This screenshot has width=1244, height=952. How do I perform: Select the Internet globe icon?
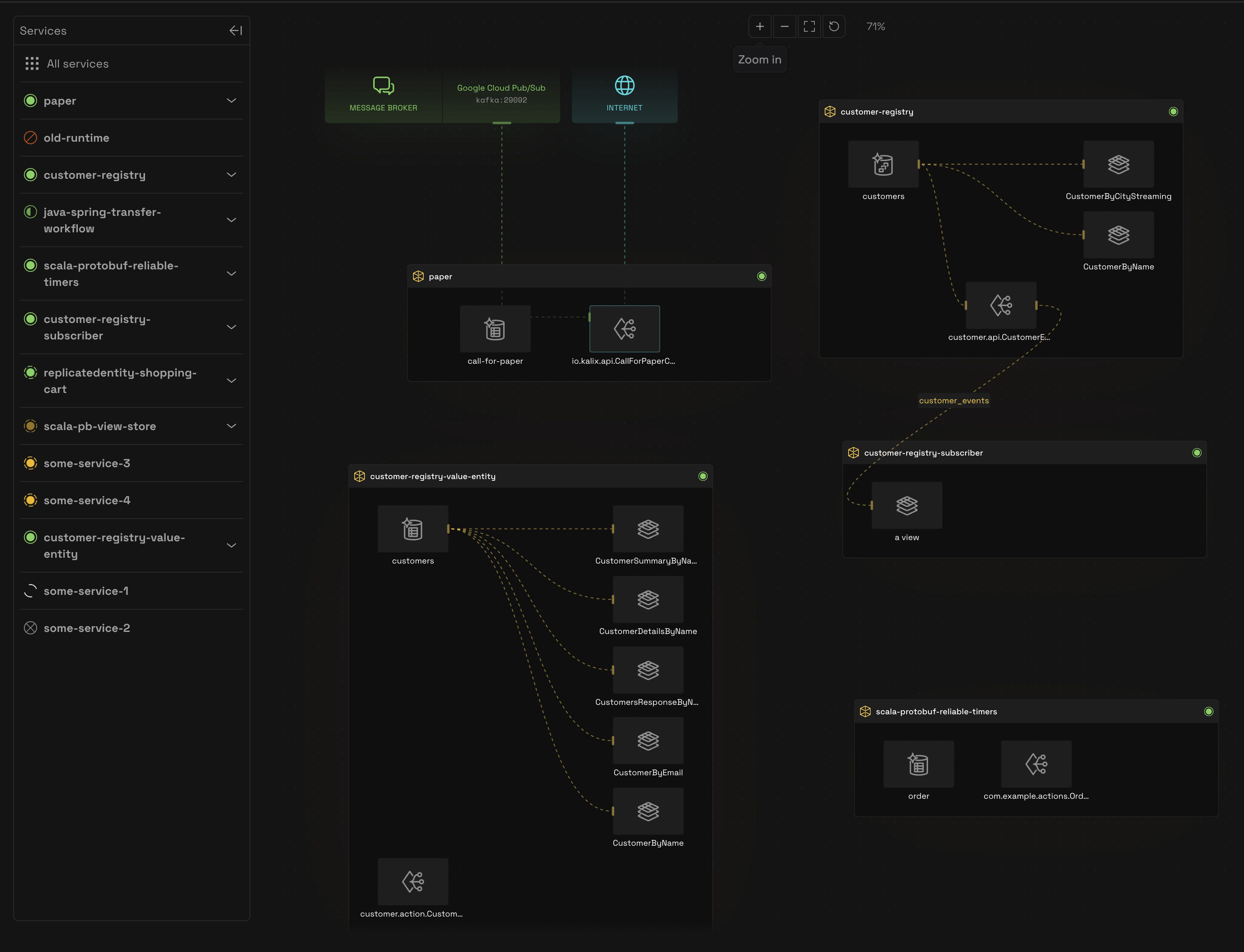(624, 86)
